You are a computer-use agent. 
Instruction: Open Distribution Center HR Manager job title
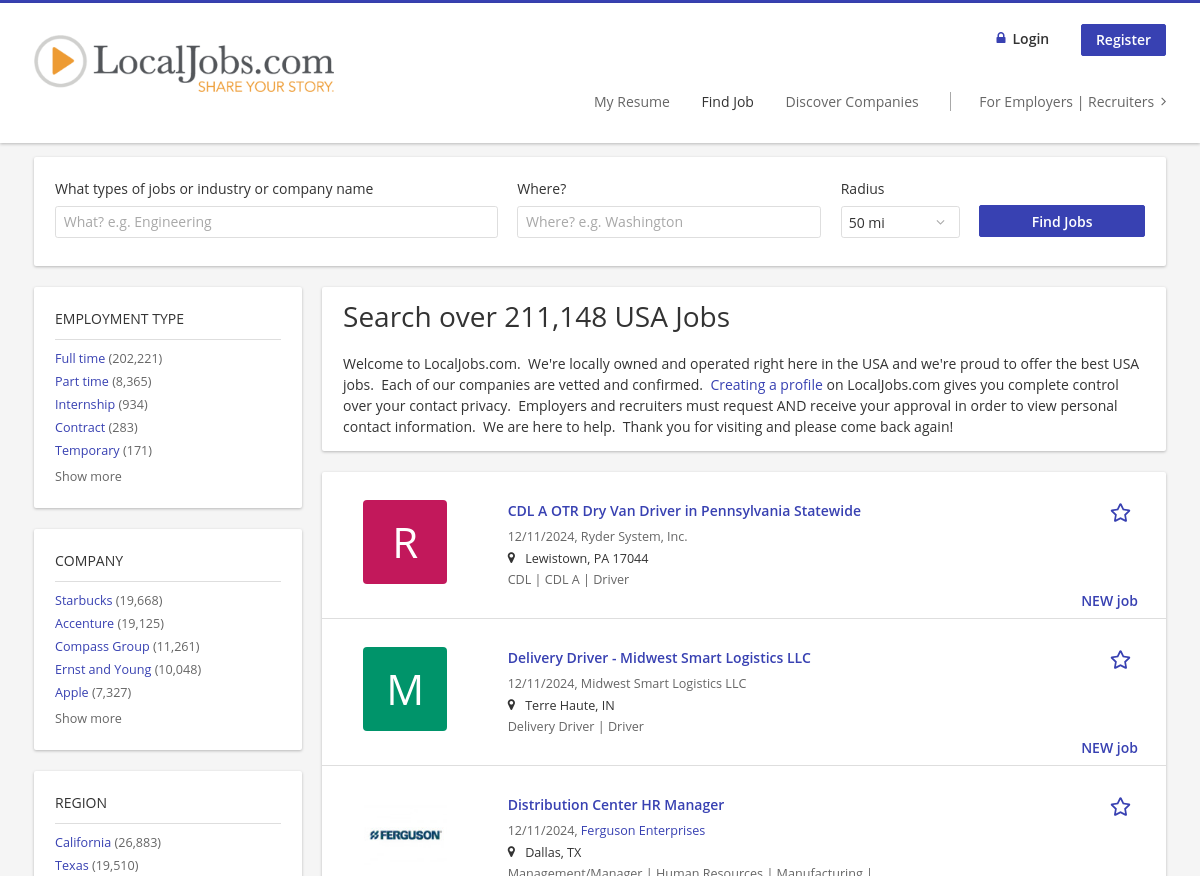point(616,805)
